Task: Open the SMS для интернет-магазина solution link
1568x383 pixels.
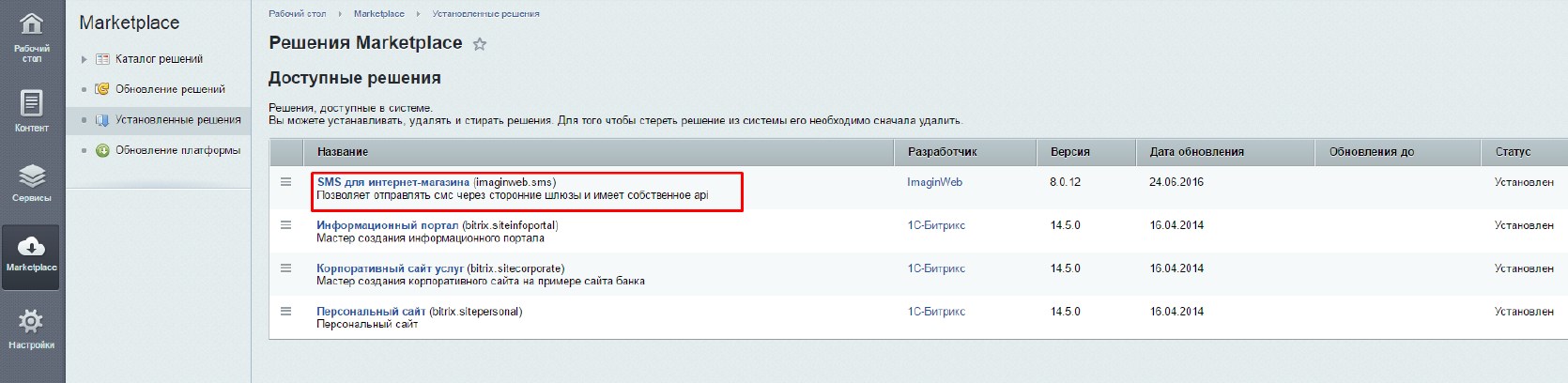Action: click(x=393, y=182)
